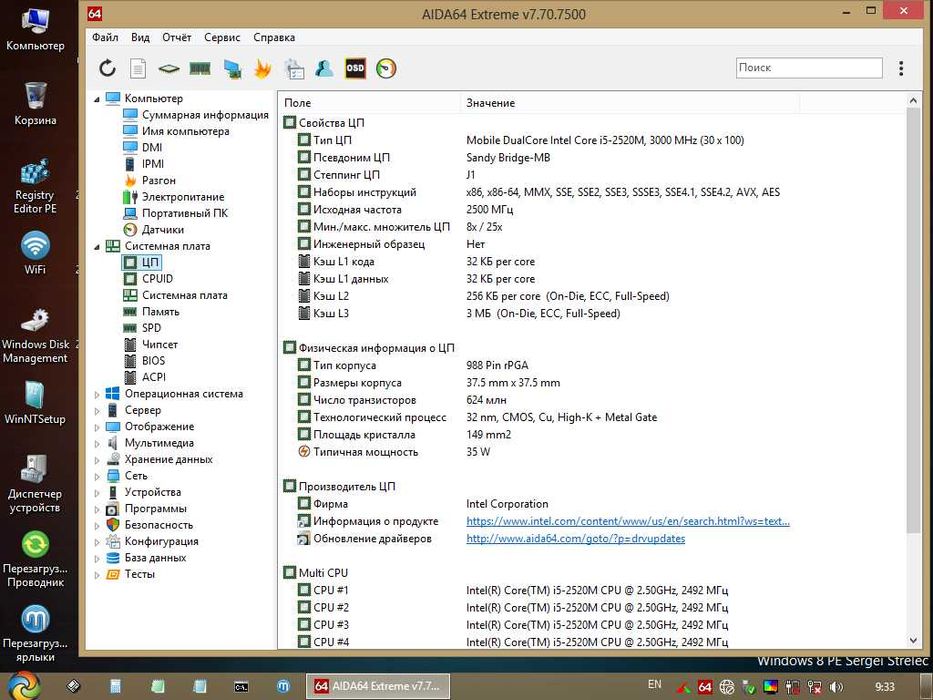Image resolution: width=933 pixels, height=700 pixels.
Task: Collapse the Компьютер tree node
Action: pos(97,99)
